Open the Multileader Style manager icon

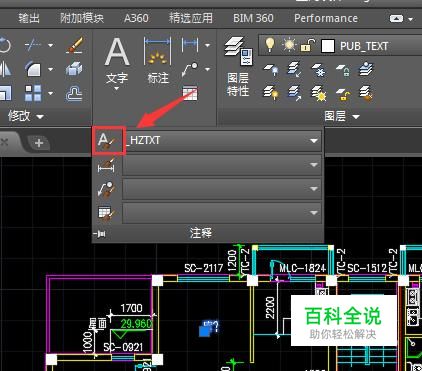[107, 189]
